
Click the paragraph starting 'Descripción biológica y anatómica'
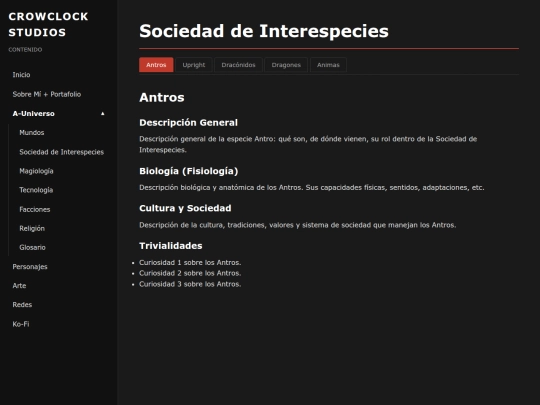[312, 188]
